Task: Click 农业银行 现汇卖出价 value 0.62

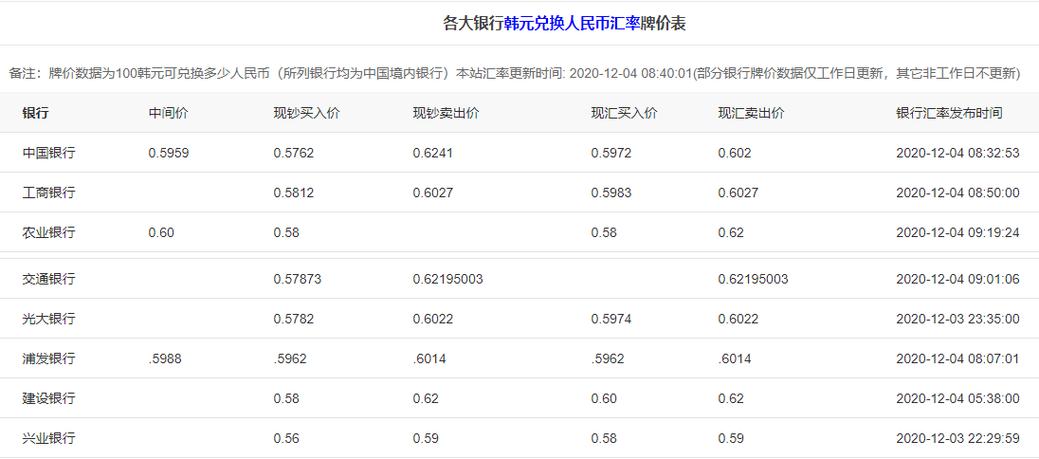Action: pos(731,232)
